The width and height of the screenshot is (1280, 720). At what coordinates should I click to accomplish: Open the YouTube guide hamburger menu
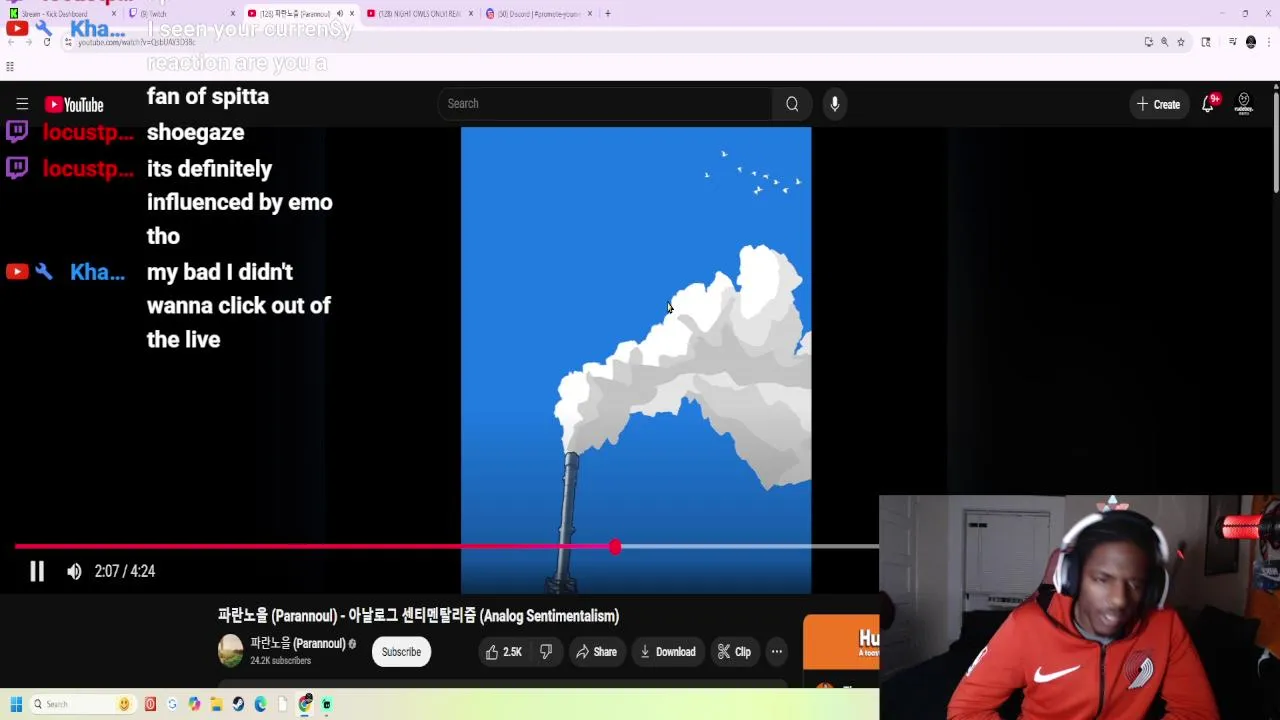click(x=22, y=104)
